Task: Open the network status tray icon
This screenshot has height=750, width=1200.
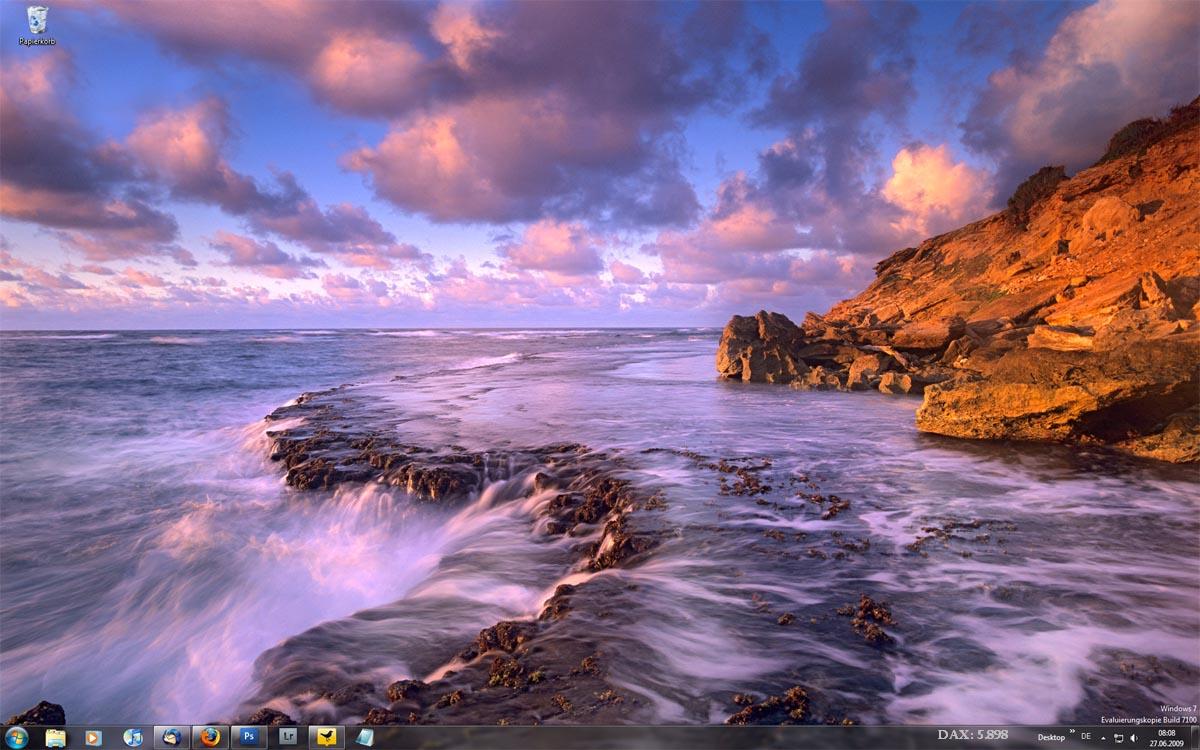Action: 1119,738
